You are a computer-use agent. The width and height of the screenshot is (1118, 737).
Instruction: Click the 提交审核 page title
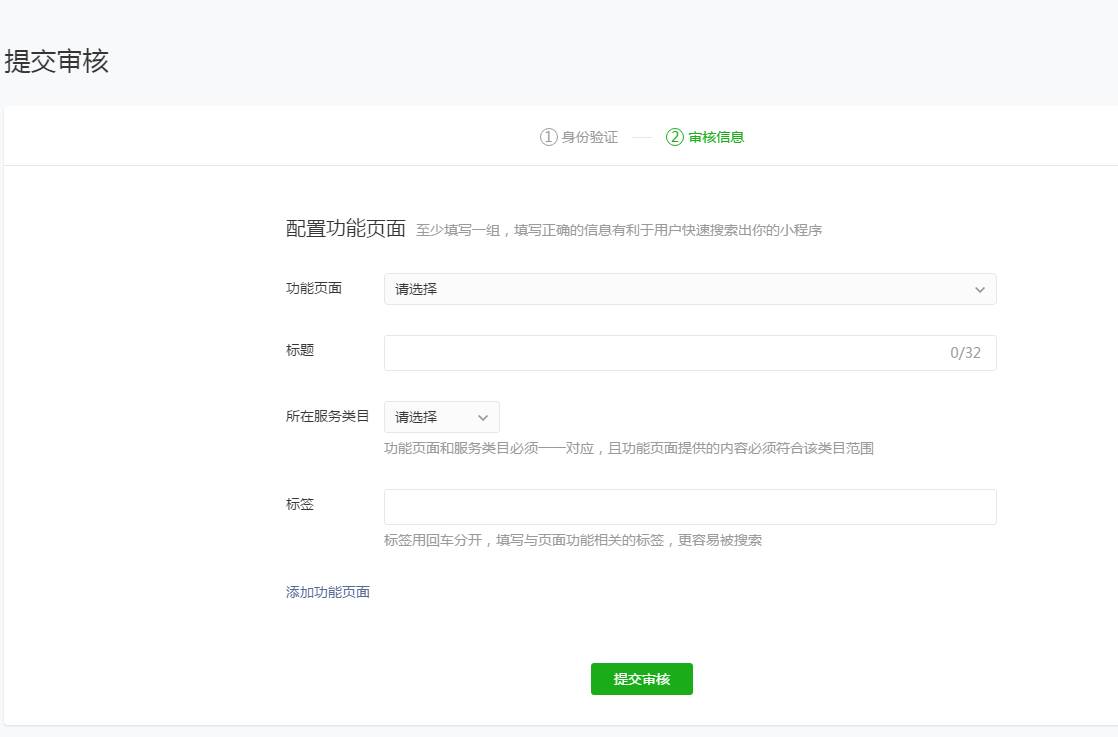click(x=56, y=61)
